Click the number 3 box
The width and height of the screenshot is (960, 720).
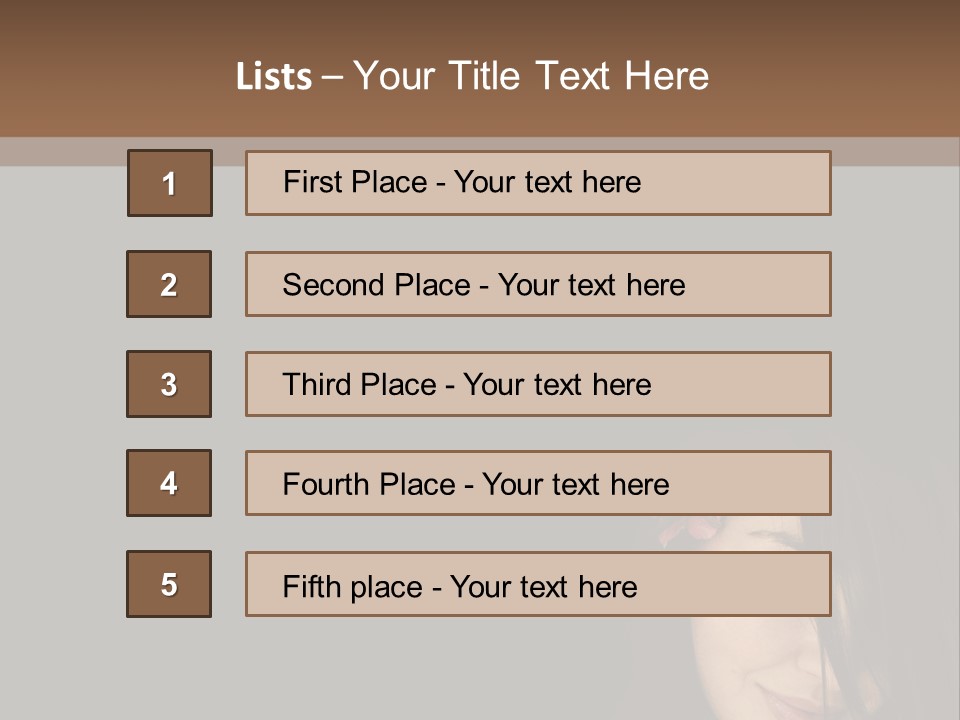click(169, 384)
